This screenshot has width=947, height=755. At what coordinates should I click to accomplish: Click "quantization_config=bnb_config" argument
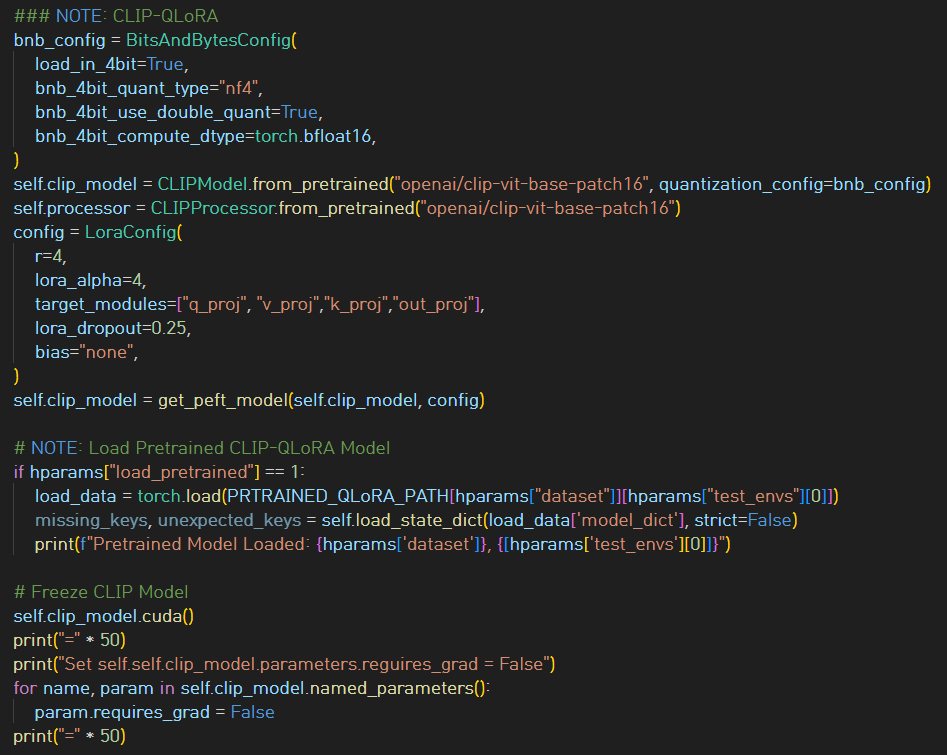coord(792,184)
